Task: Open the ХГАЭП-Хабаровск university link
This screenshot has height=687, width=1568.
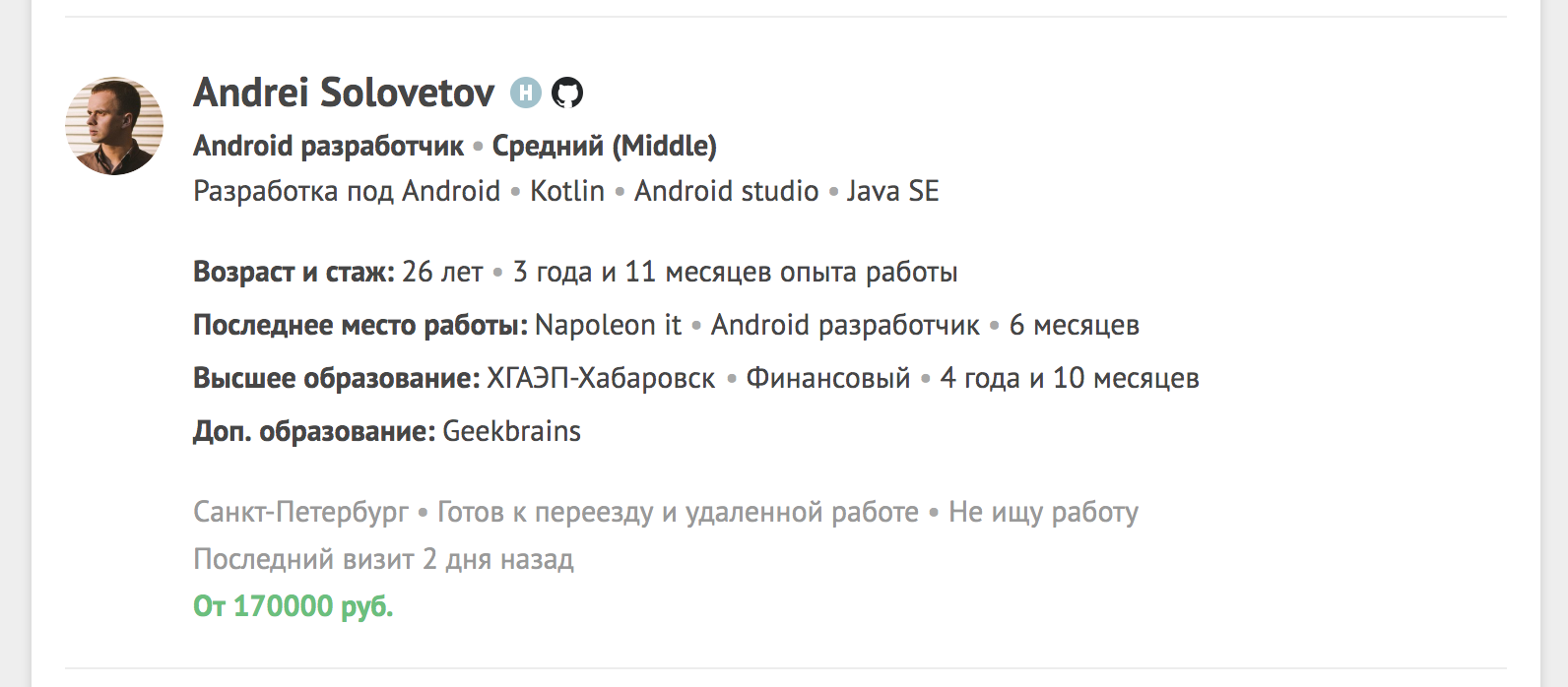Action: (601, 378)
